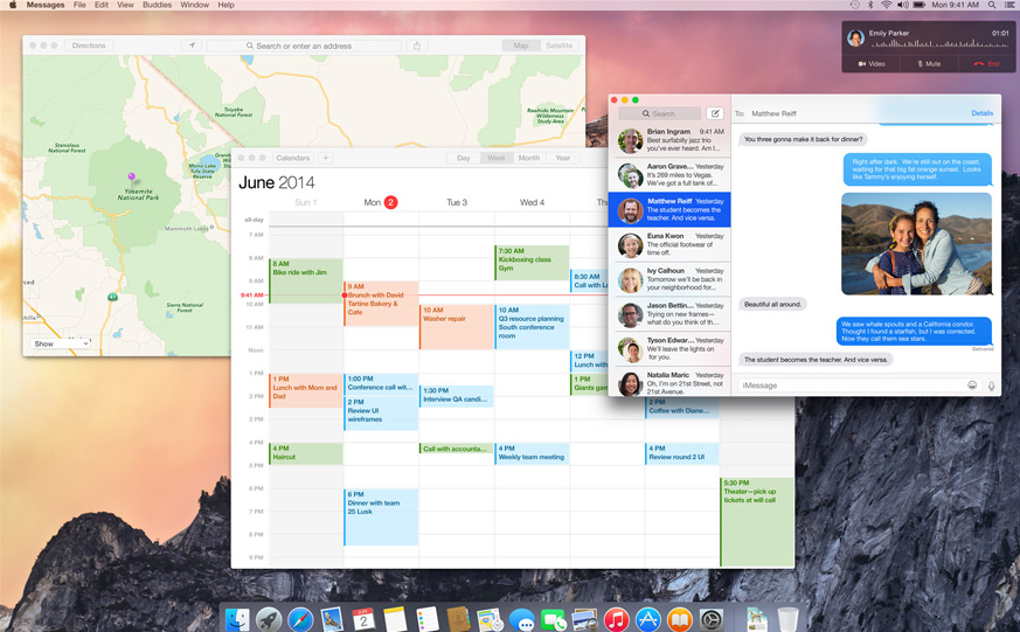Viewport: 1020px width, 632px height.
Task: End the call with Emily Parker
Action: (x=986, y=64)
